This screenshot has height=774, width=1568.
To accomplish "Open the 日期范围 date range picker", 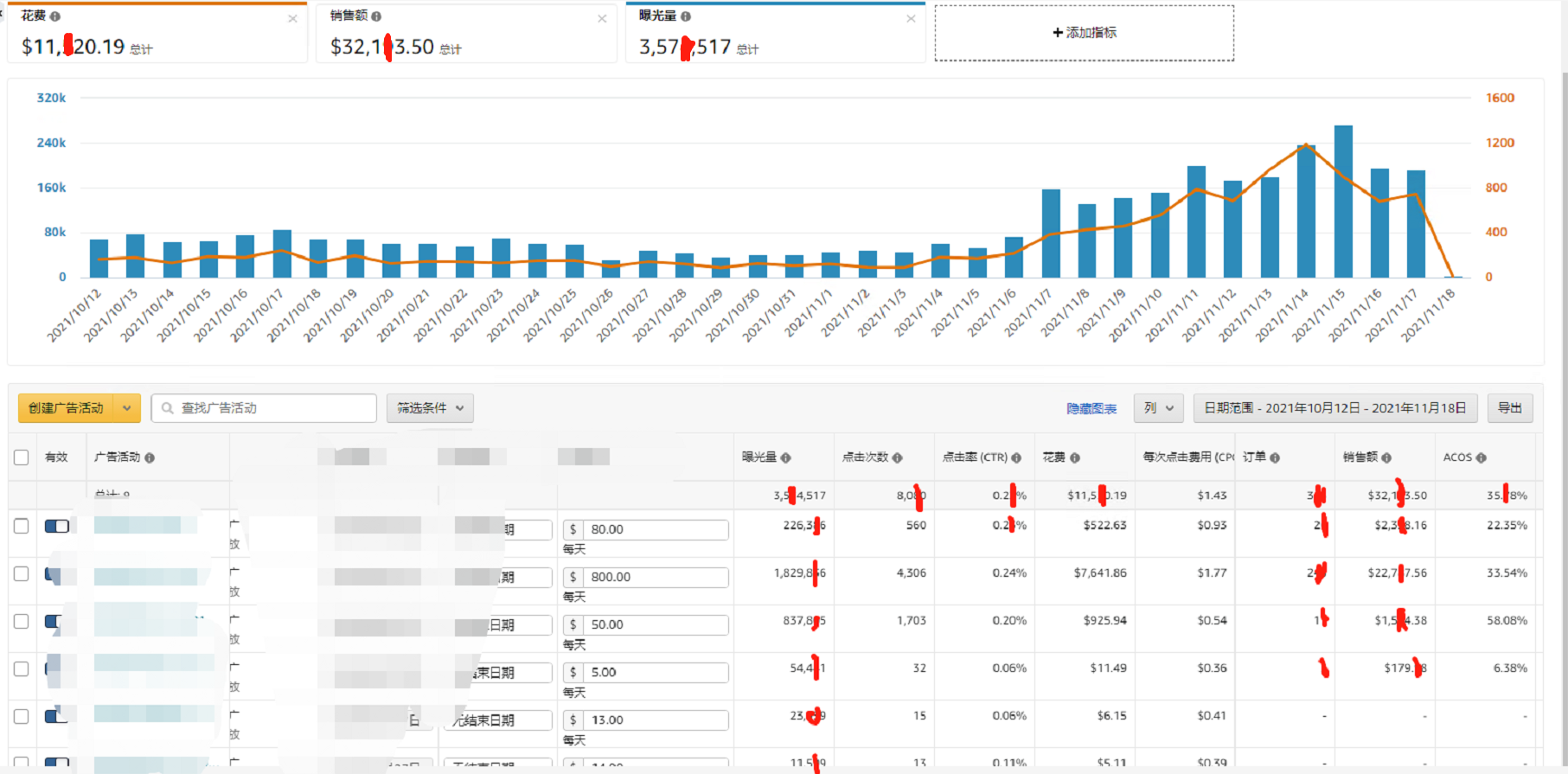I will pos(1335,408).
